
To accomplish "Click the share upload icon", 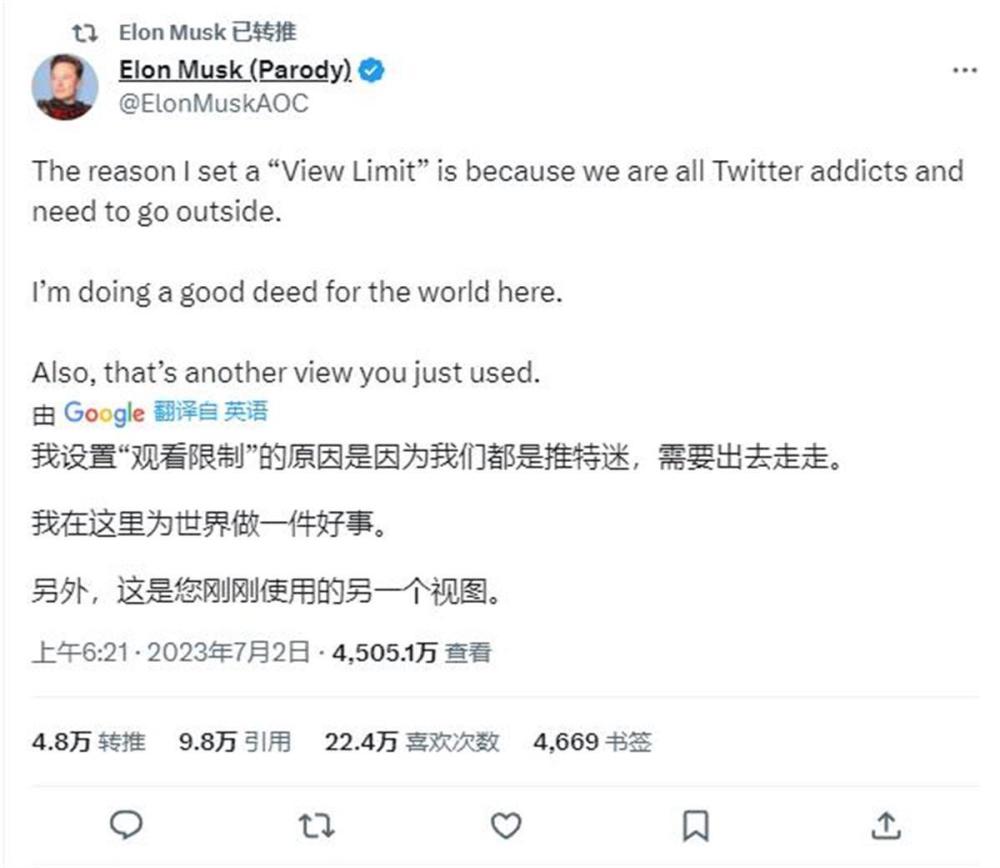I will click(886, 824).
